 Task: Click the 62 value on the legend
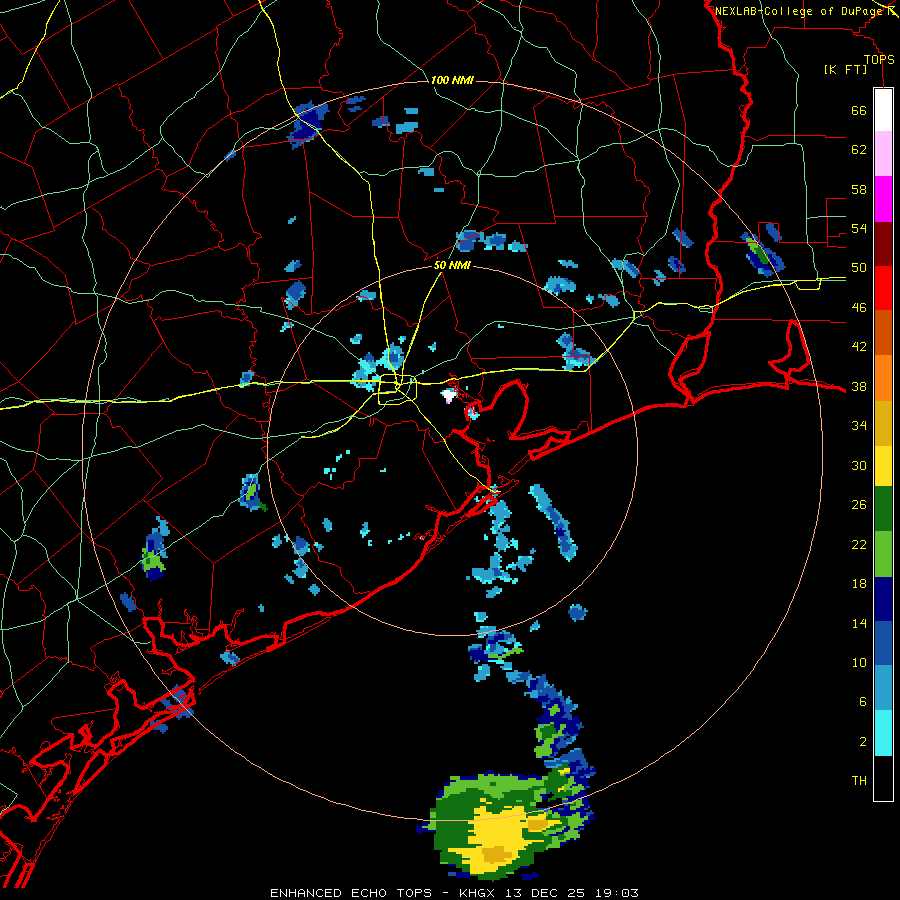coord(859,150)
